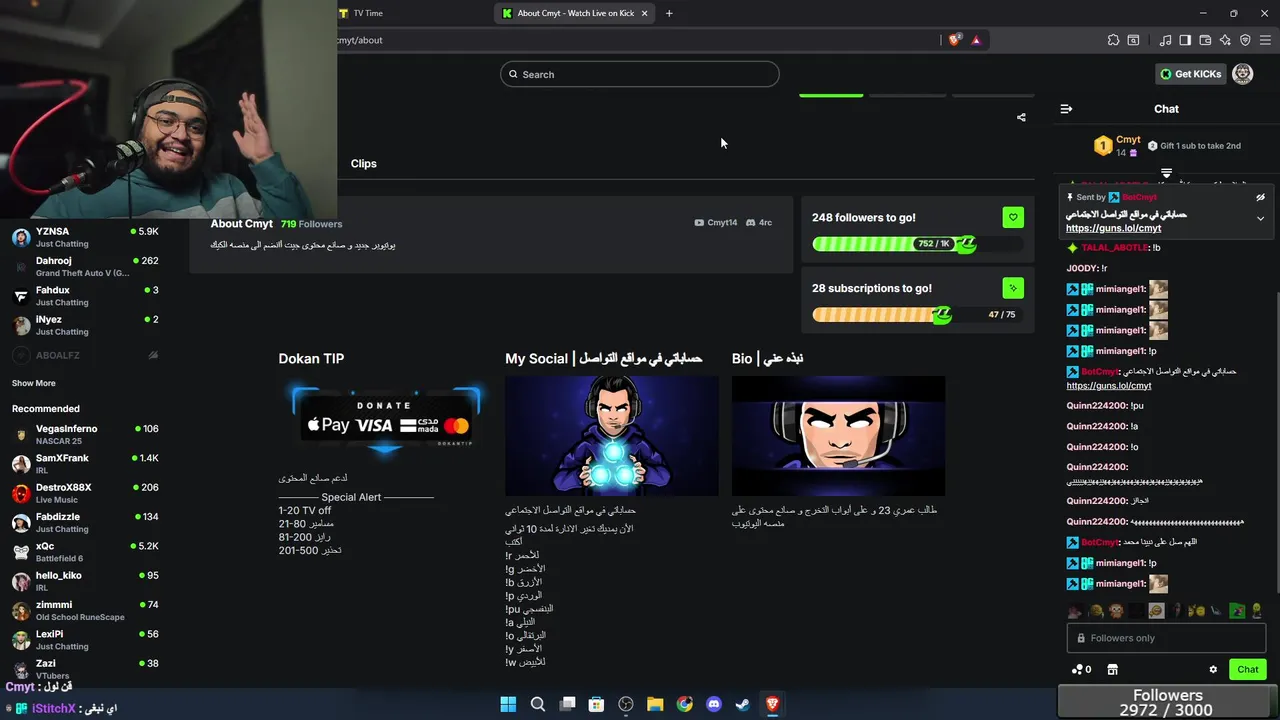The width and height of the screenshot is (1280, 720).
Task: Open Dahrooj Grand Theft Auto channel
Action: click(x=85, y=267)
